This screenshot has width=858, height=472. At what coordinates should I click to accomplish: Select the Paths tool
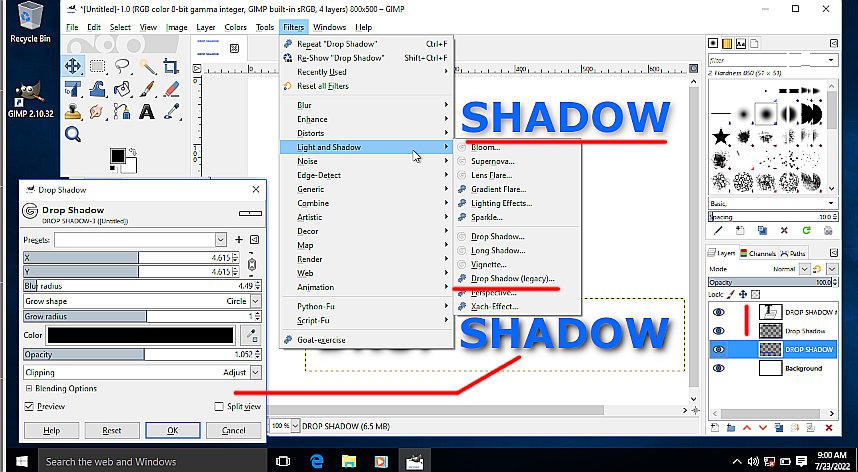122,112
